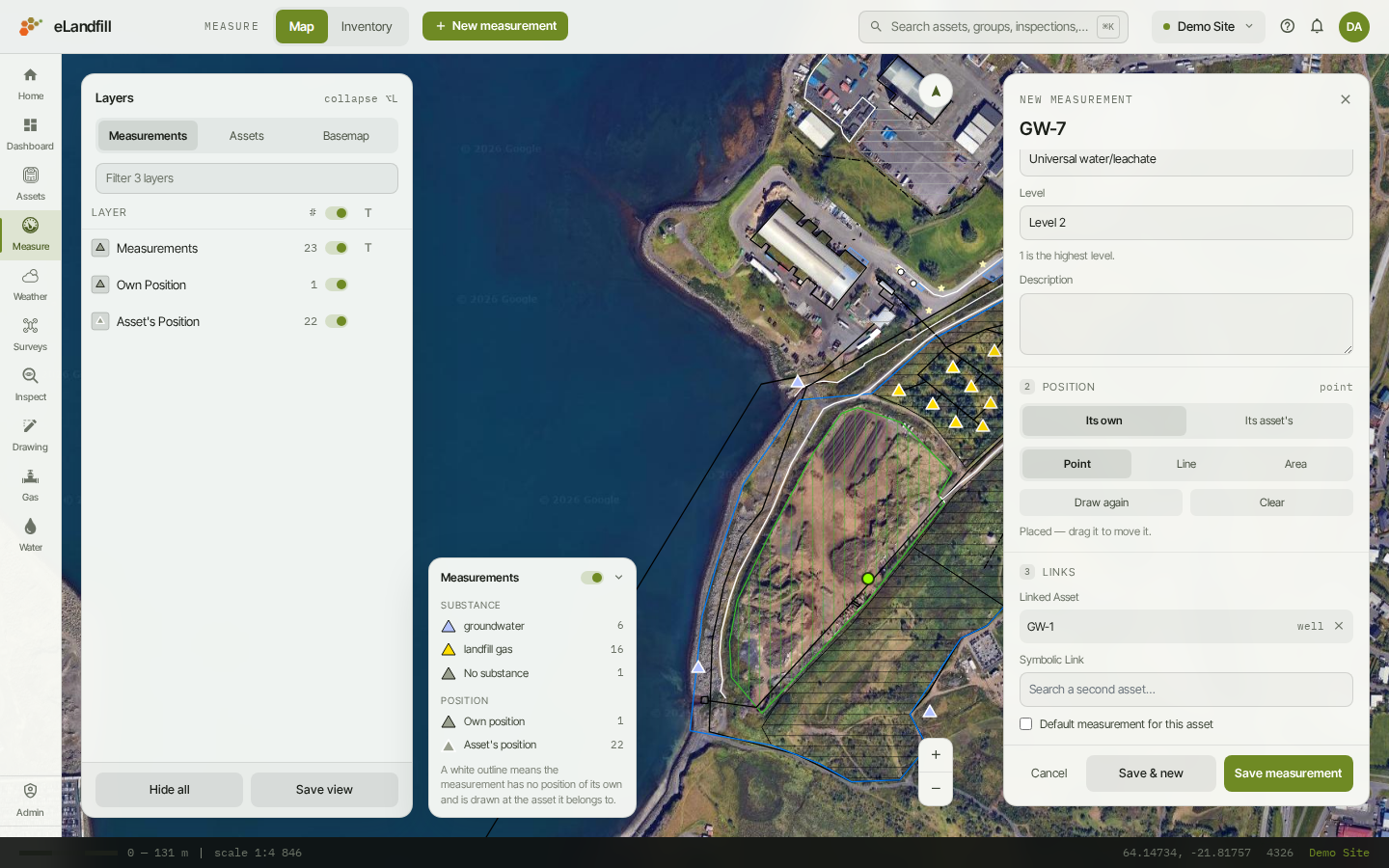The image size is (1389, 868).
Task: Click the New measurement button
Action: (x=495, y=26)
